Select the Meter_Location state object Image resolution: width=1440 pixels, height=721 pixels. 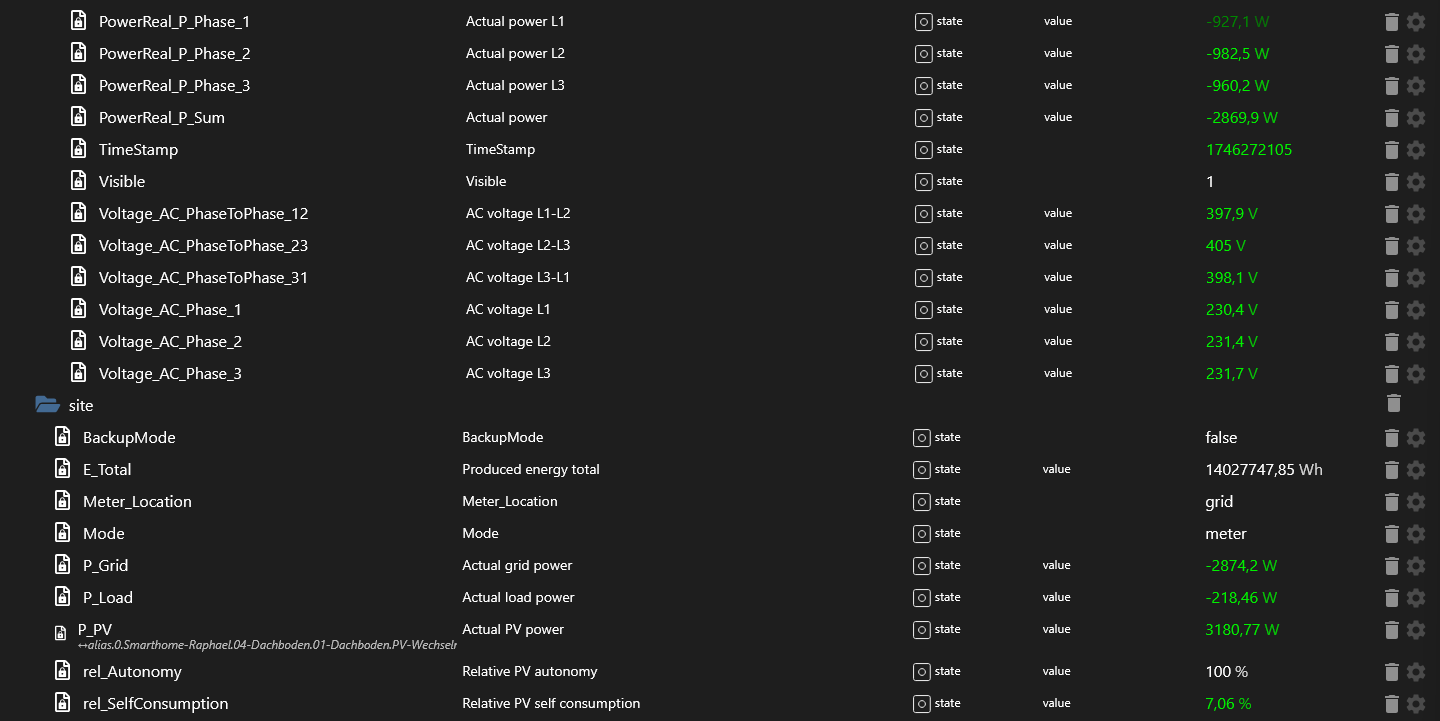[137, 502]
